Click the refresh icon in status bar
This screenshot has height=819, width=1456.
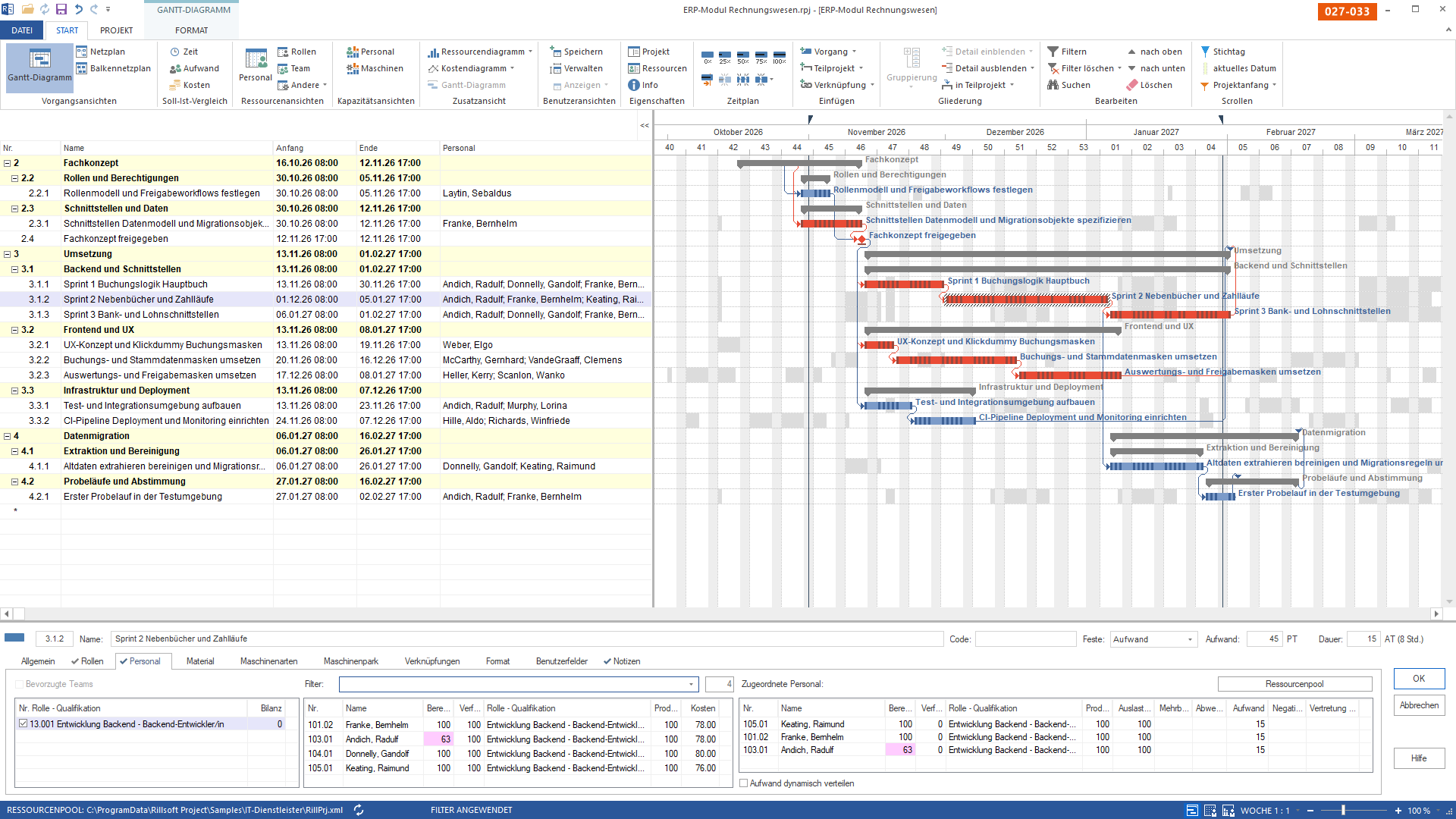(x=359, y=810)
